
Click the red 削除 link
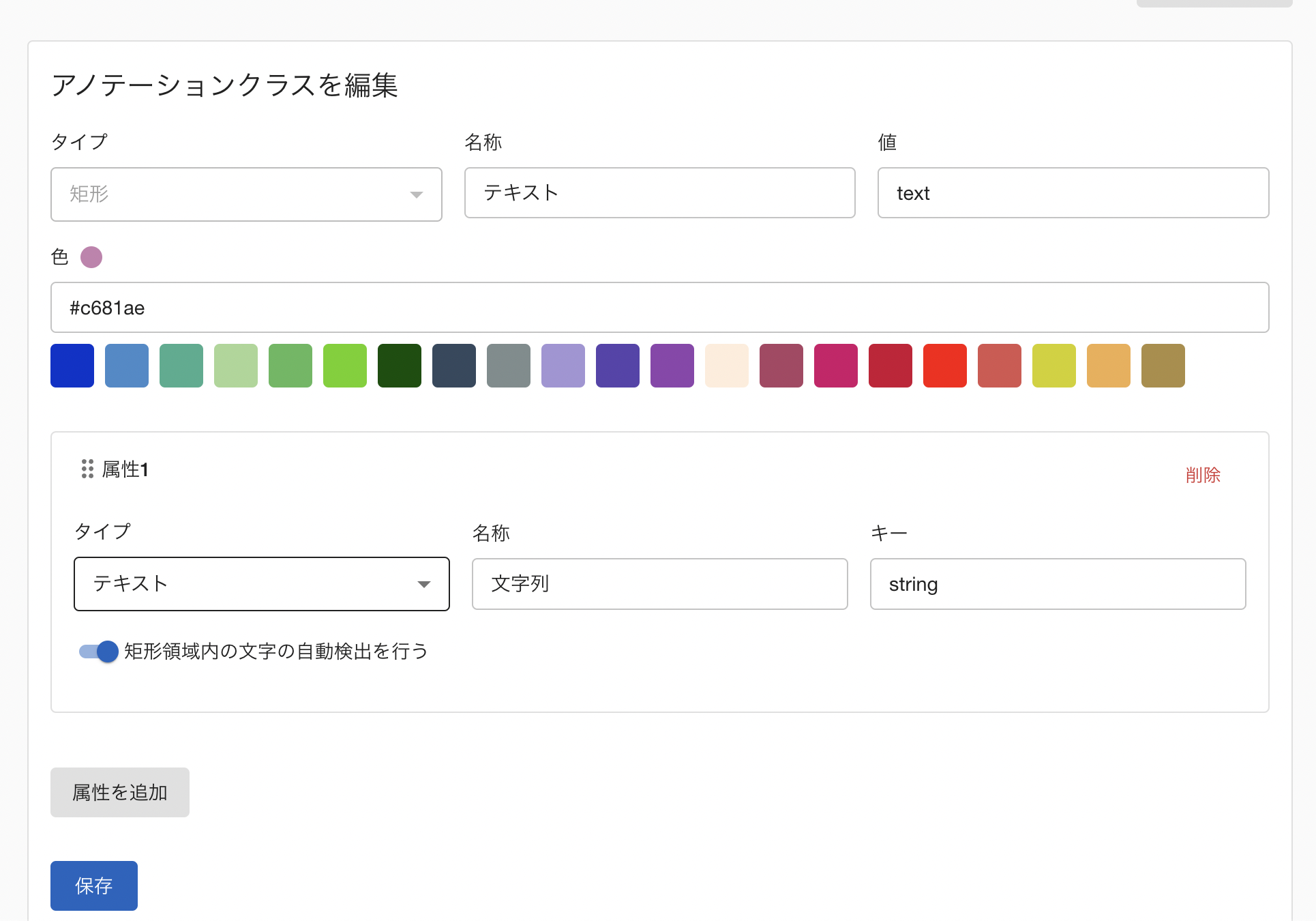click(x=1203, y=475)
